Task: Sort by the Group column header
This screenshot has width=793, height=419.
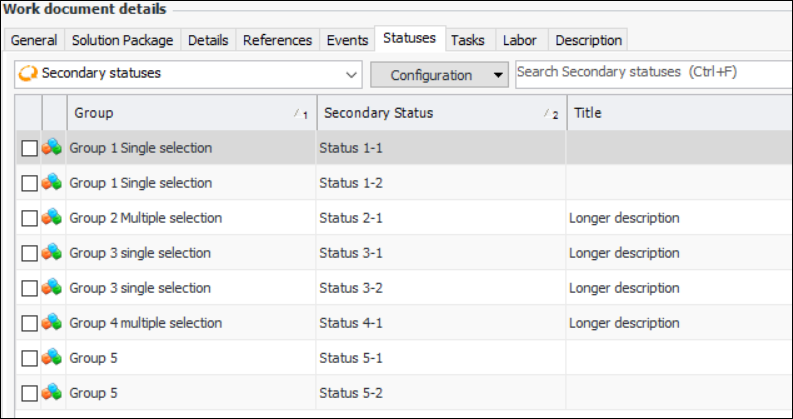Action: [x=190, y=113]
